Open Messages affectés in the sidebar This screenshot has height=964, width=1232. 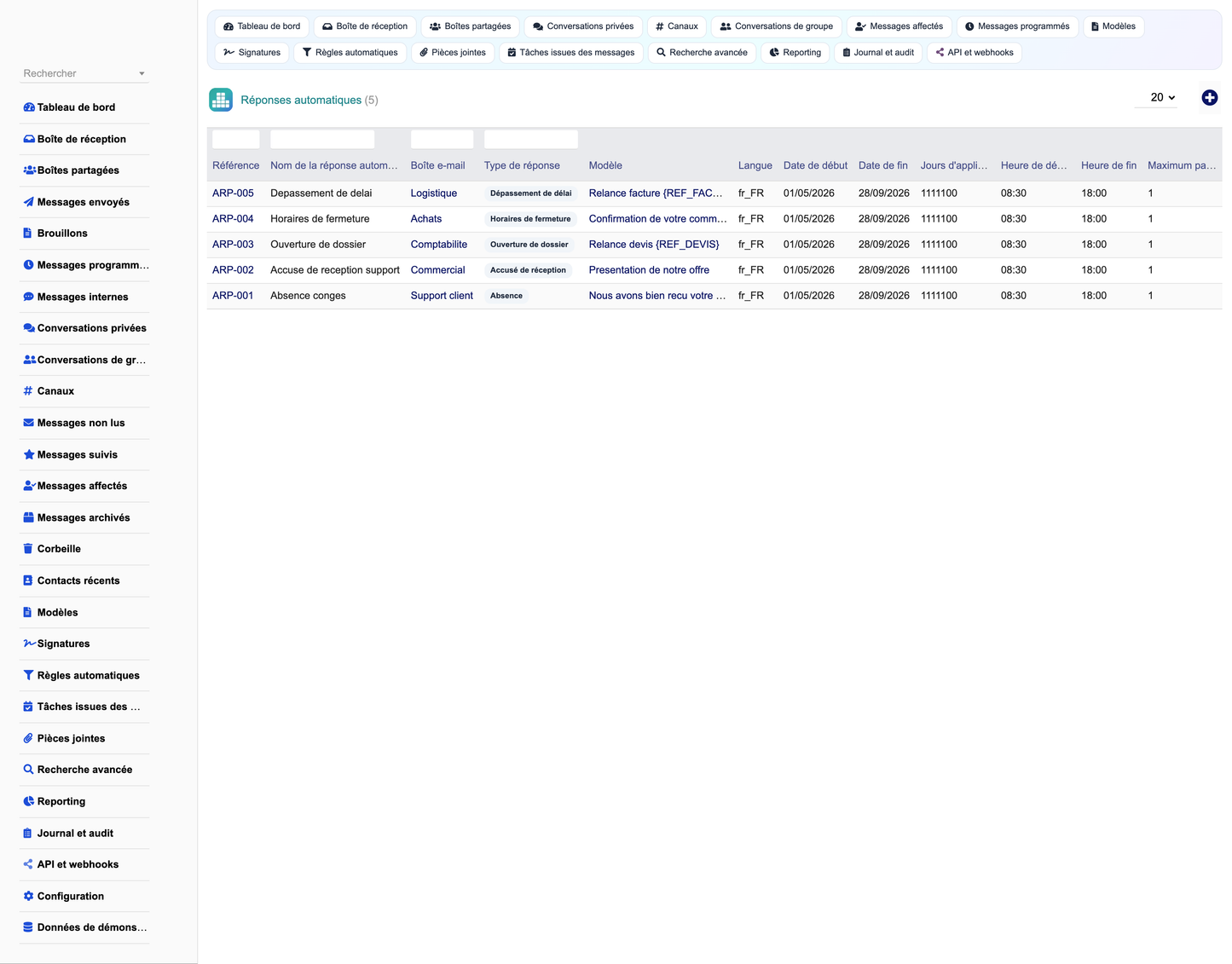click(84, 486)
